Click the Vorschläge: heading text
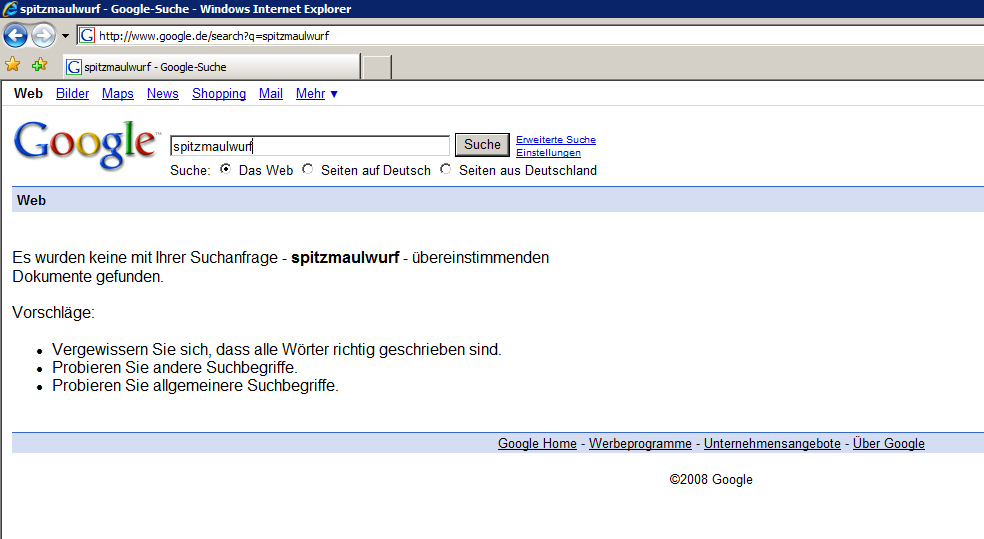This screenshot has height=539, width=984. coord(53,312)
